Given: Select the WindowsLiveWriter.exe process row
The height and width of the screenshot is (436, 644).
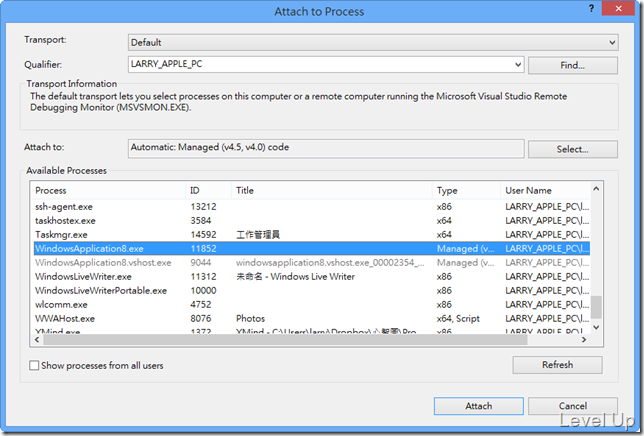Looking at the screenshot, I should click(x=311, y=277).
